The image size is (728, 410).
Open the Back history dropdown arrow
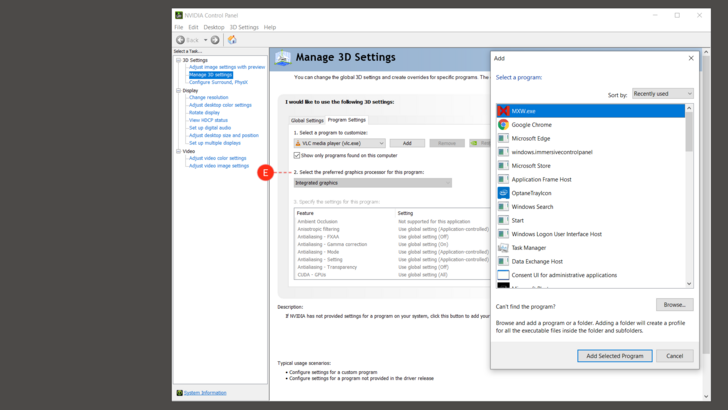(205, 40)
